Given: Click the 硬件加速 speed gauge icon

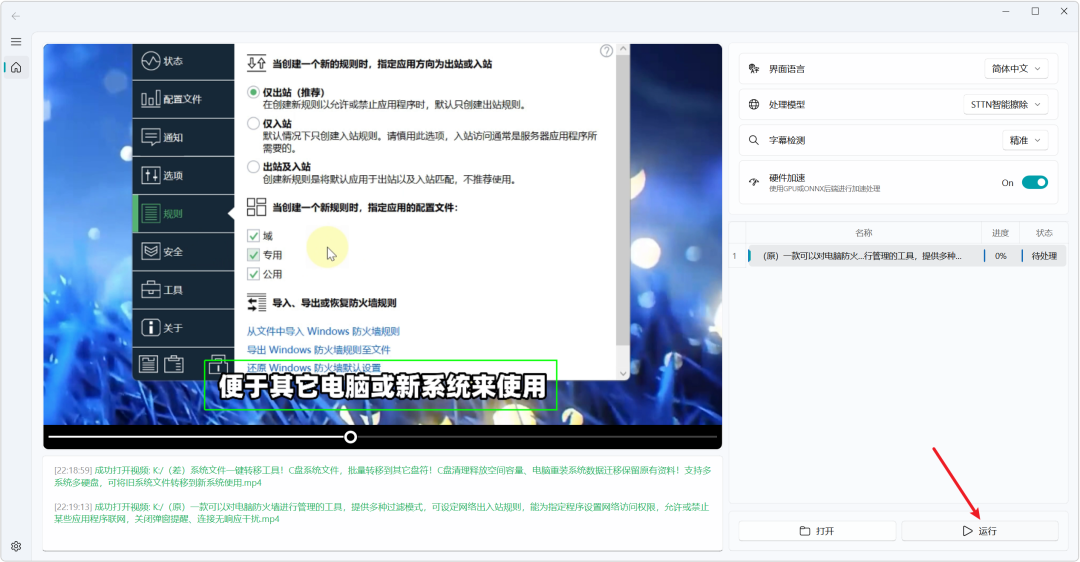Looking at the screenshot, I should point(754,183).
